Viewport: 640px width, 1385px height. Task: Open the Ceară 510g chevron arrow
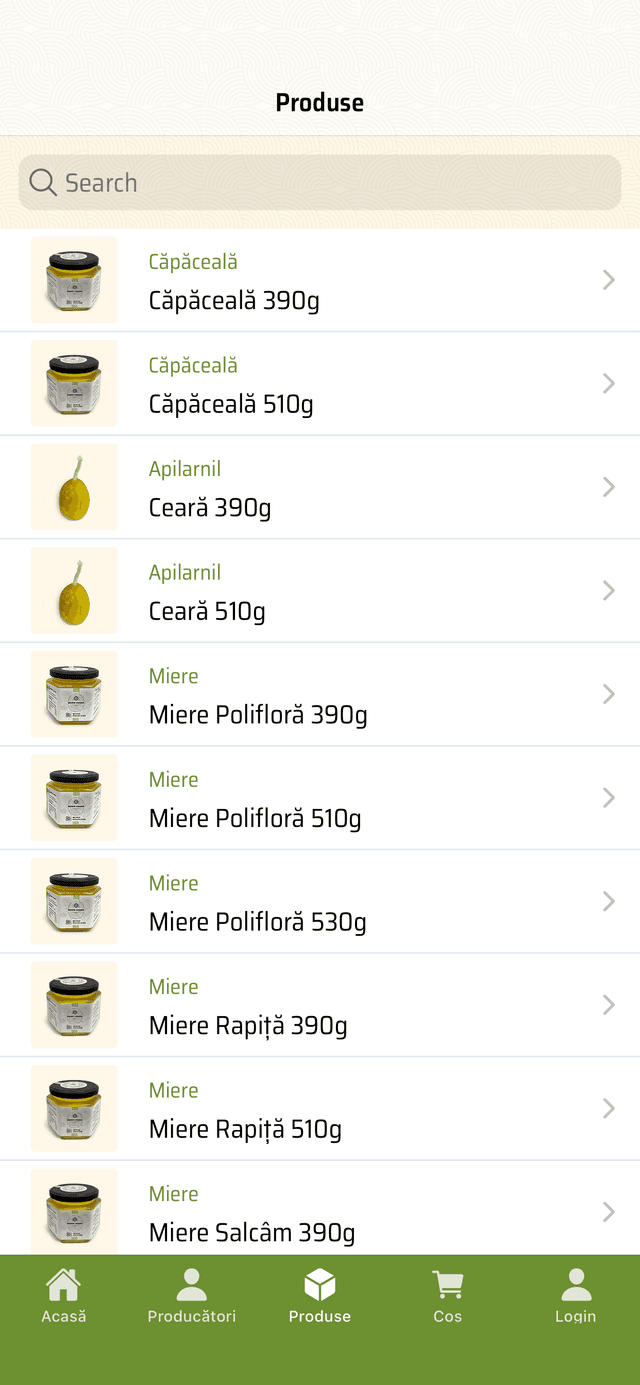click(608, 591)
